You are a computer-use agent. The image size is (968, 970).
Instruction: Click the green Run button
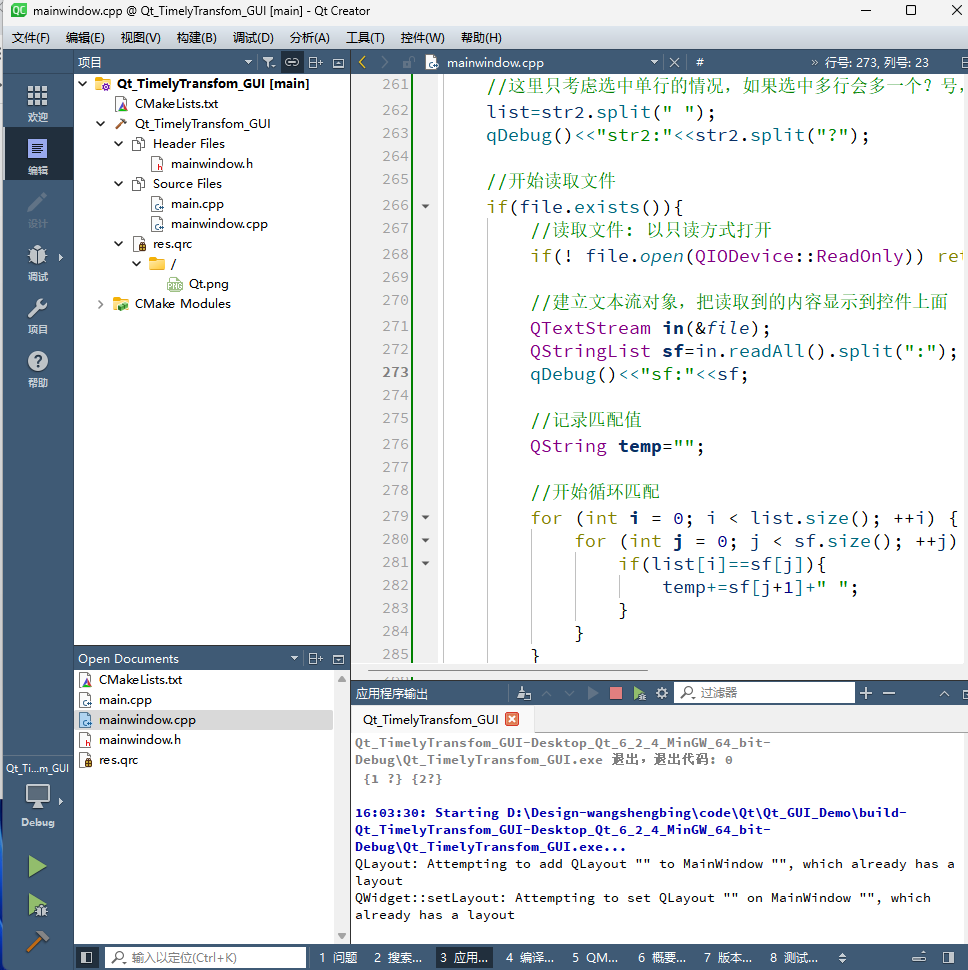(37, 866)
